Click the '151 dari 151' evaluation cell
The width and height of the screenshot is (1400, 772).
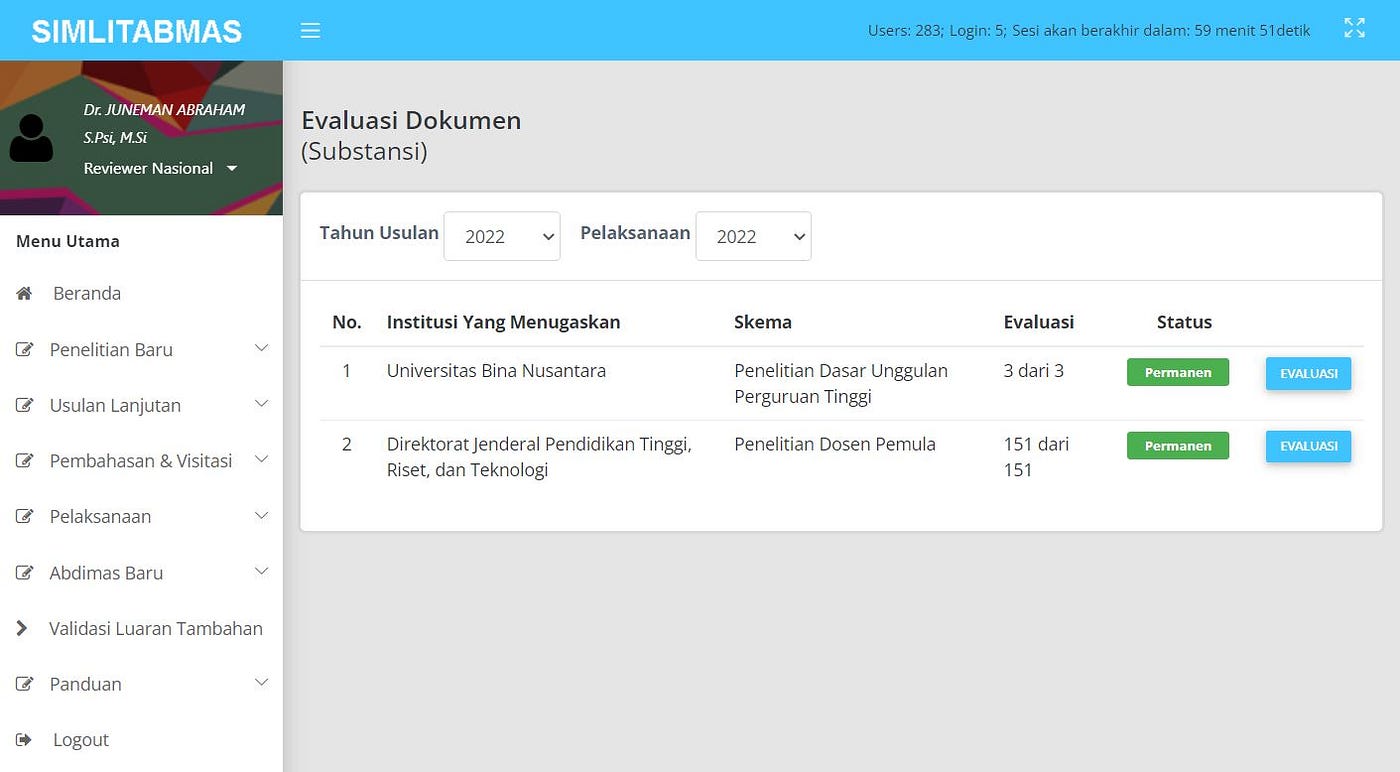[1036, 457]
